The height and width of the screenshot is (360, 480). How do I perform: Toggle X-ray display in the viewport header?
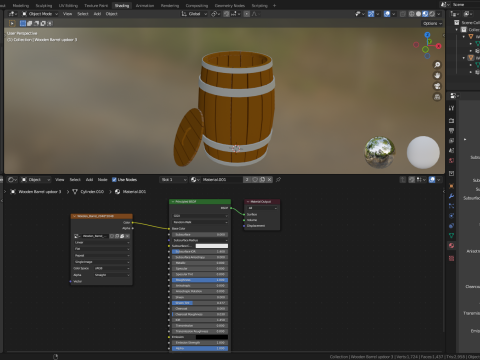click(x=403, y=14)
